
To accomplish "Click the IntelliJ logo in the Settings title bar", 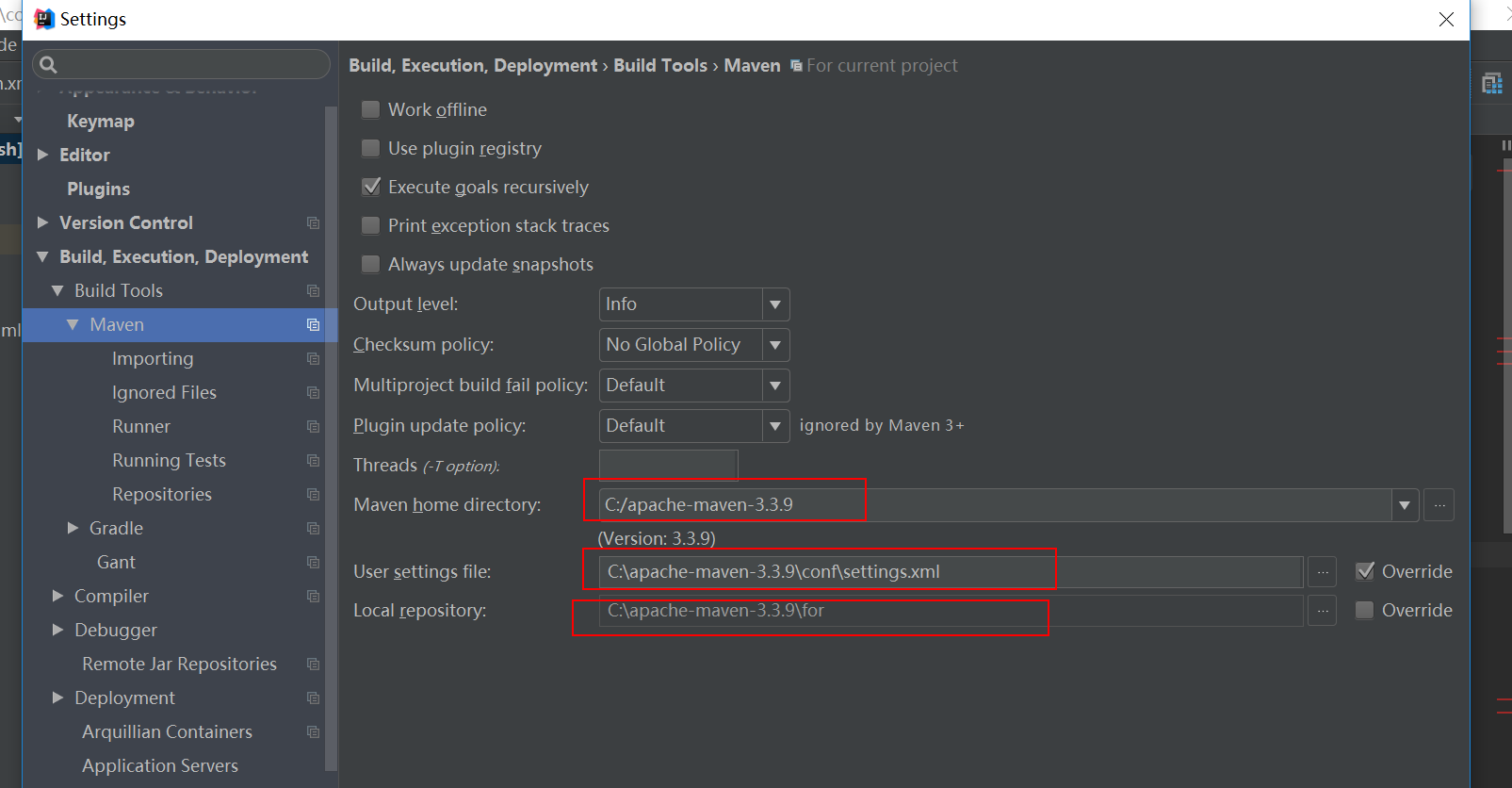I will click(x=44, y=19).
